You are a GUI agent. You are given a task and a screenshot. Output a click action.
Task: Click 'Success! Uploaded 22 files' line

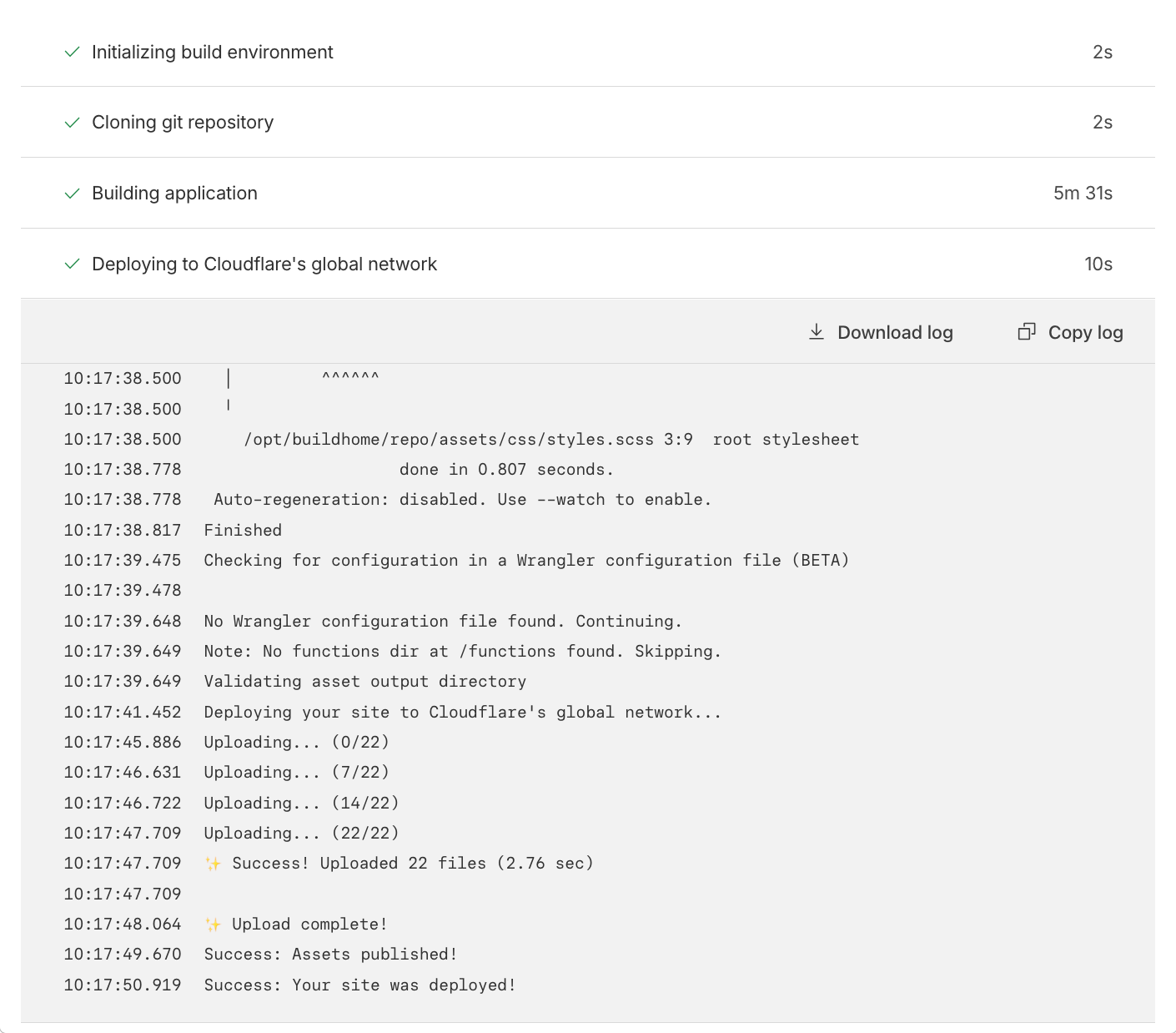click(x=399, y=863)
